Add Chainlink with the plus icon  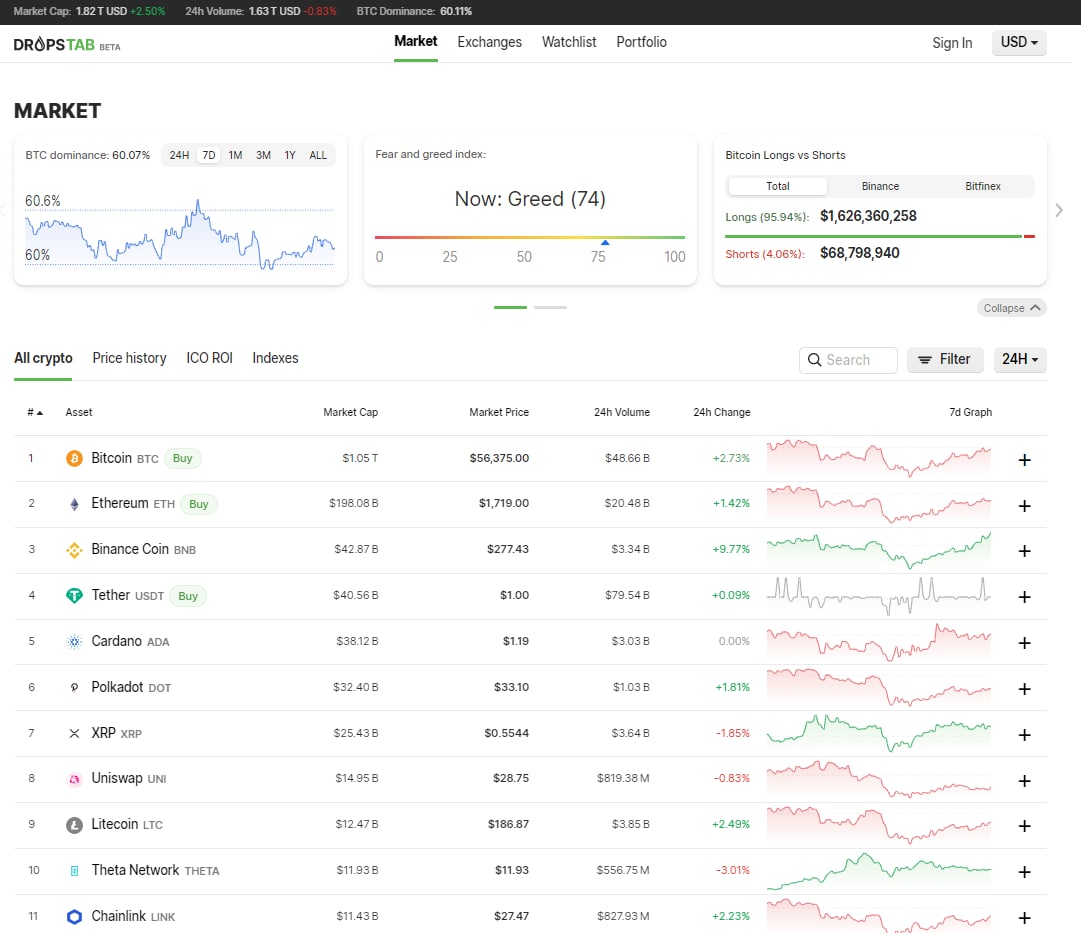point(1024,918)
